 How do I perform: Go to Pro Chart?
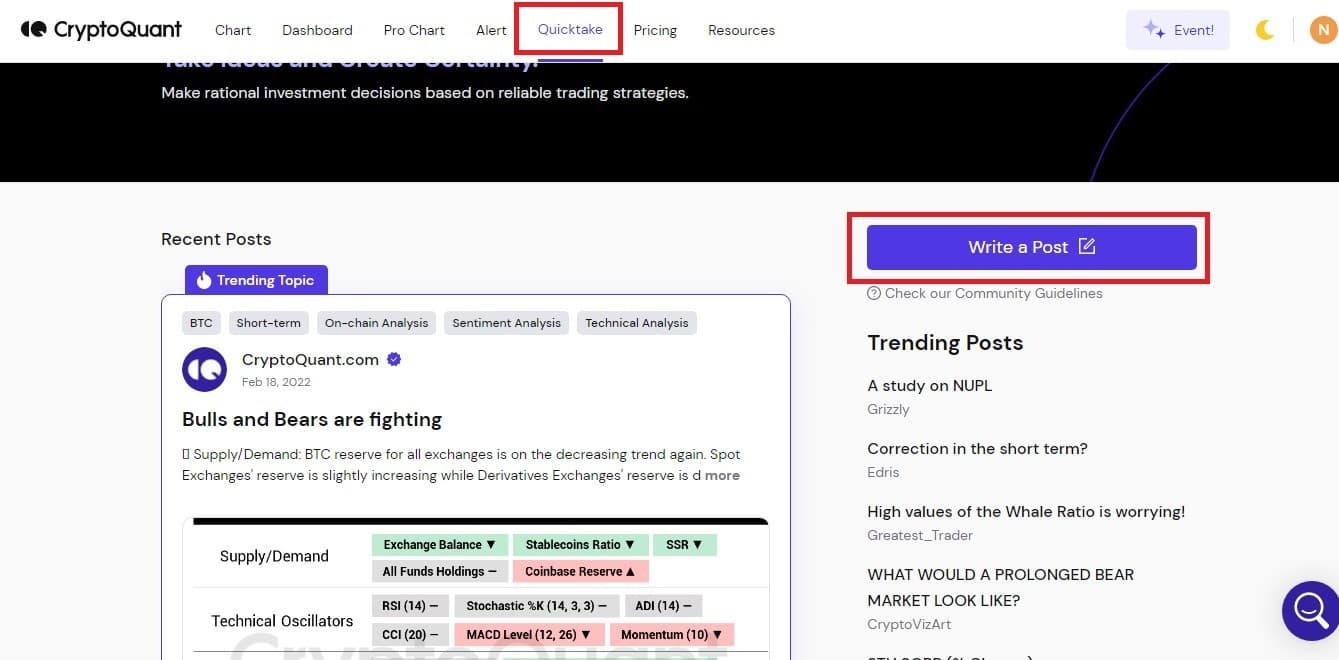(414, 30)
